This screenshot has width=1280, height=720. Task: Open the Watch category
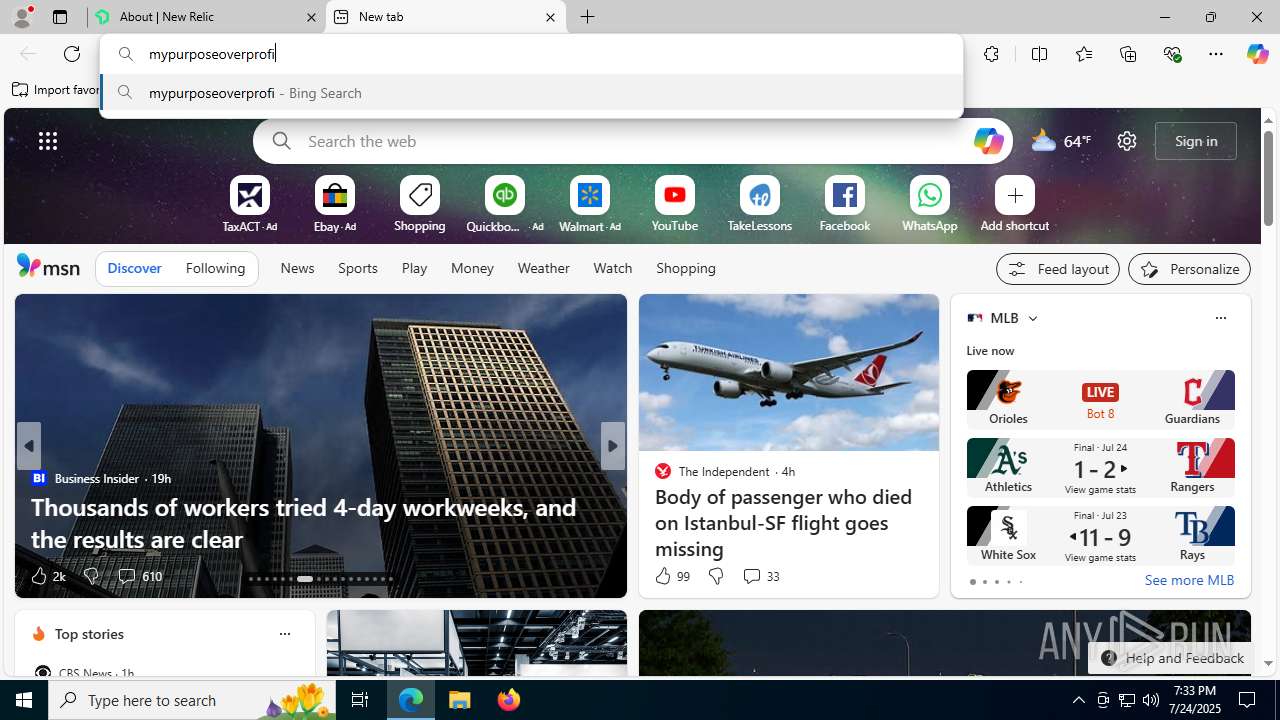[612, 268]
